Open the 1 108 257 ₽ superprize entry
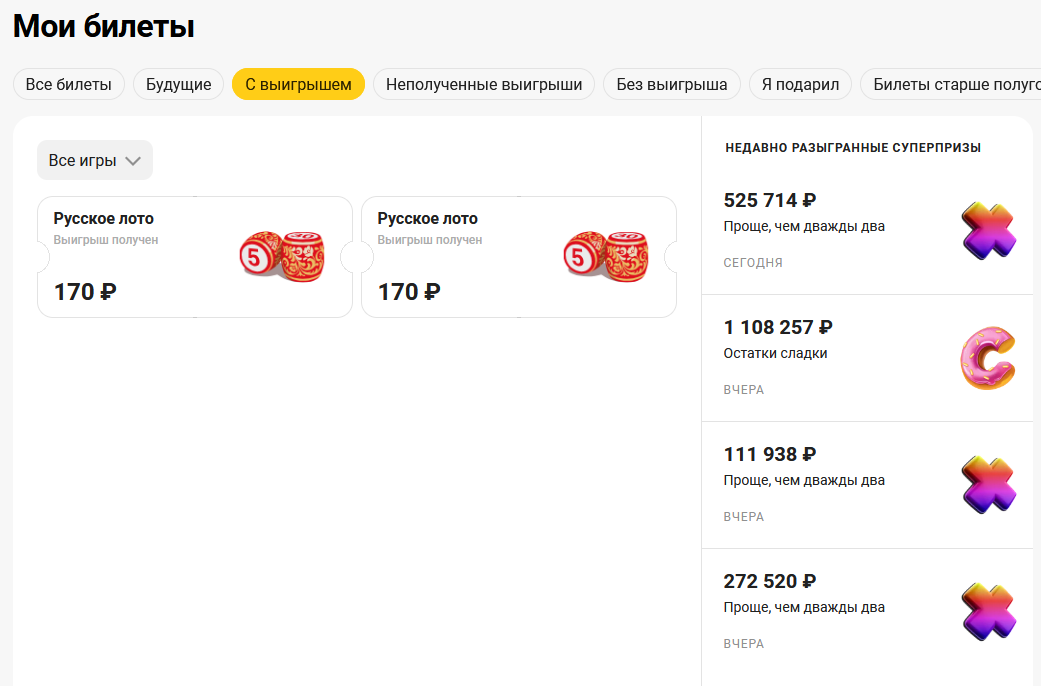Image resolution: width=1041 pixels, height=686 pixels. pos(778,327)
